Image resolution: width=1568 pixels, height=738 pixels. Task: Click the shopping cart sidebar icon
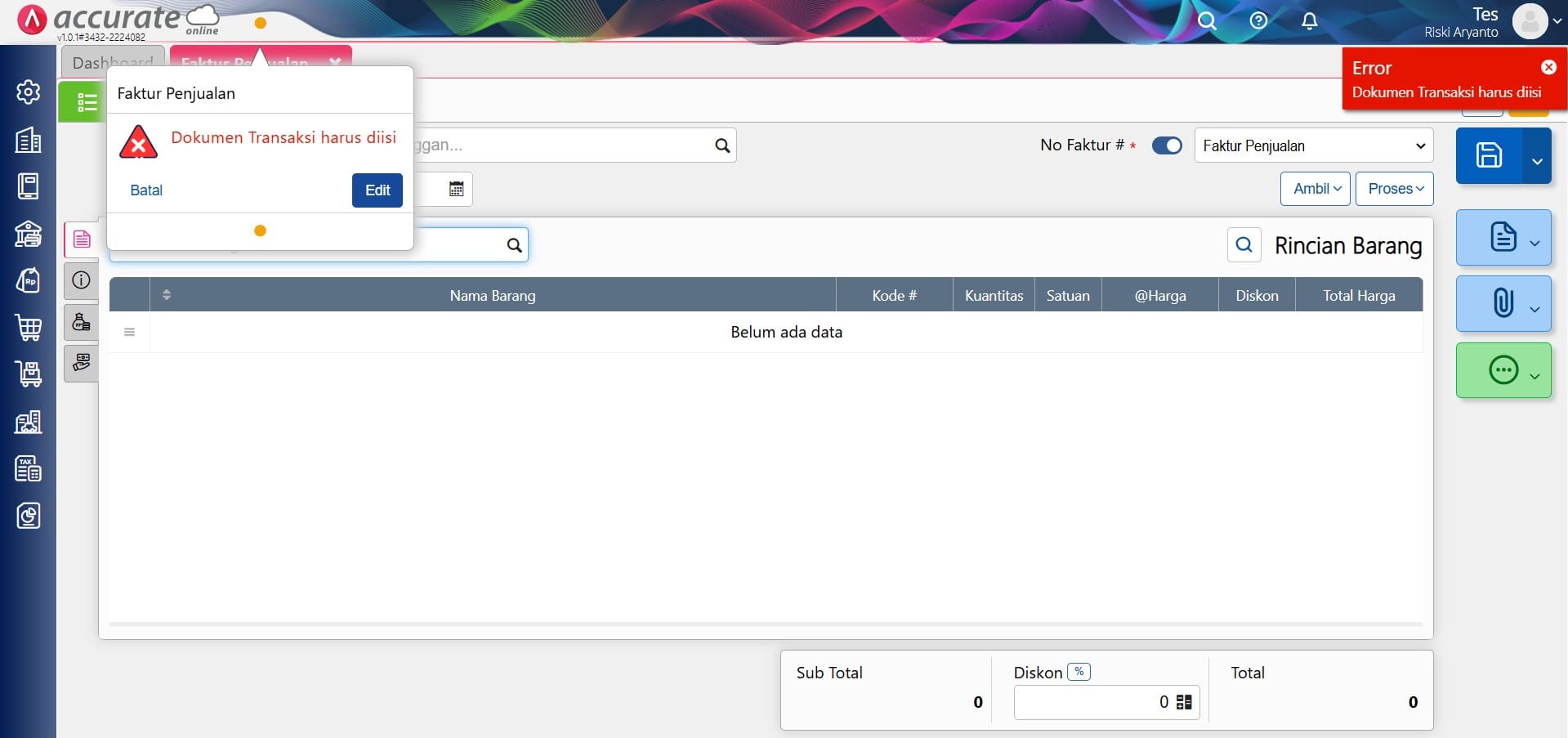[28, 328]
